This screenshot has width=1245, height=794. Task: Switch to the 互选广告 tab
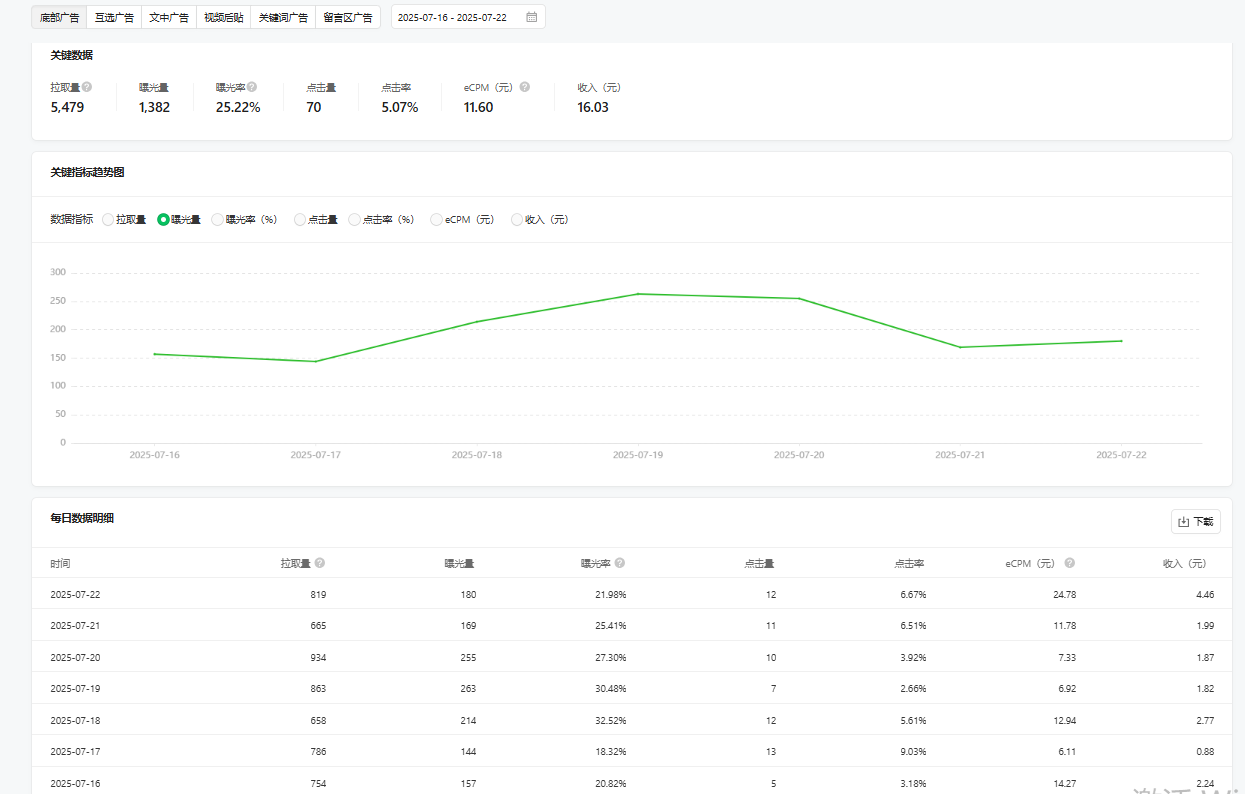coord(114,17)
